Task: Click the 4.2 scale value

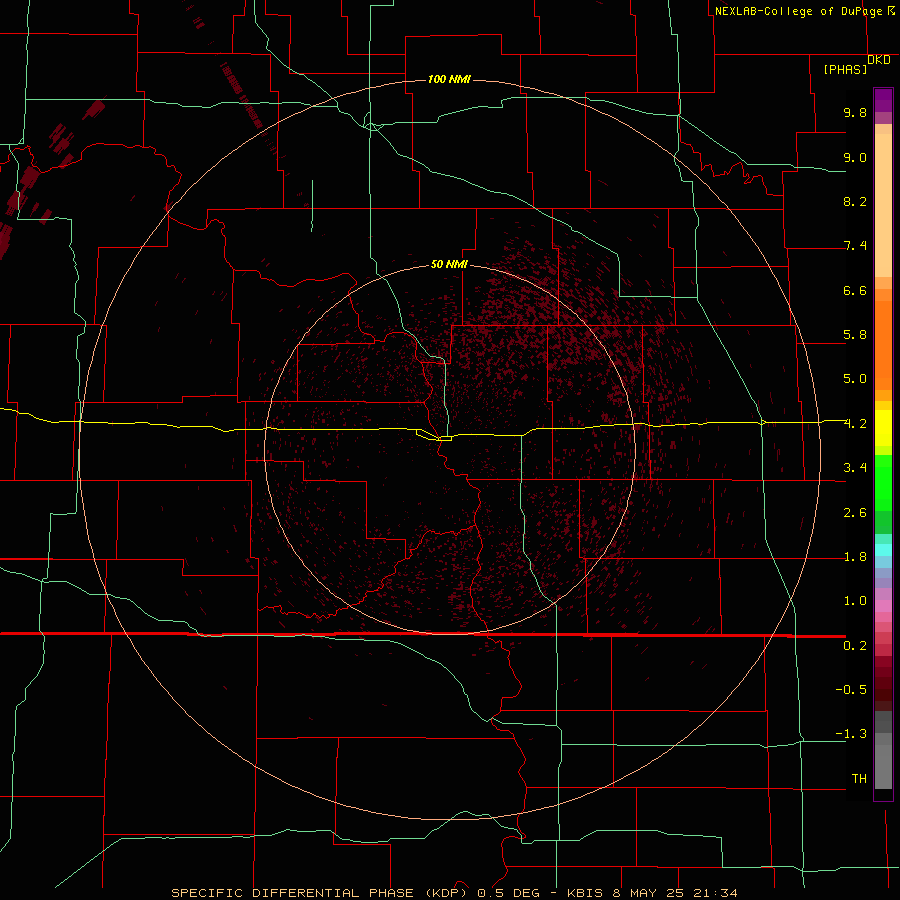Action: (x=855, y=424)
